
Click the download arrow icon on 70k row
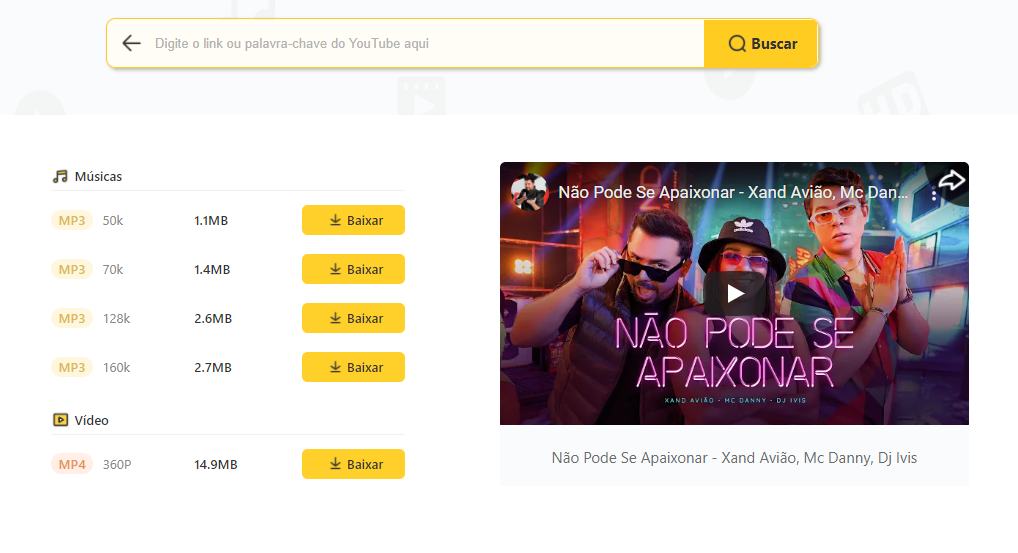[x=335, y=269]
